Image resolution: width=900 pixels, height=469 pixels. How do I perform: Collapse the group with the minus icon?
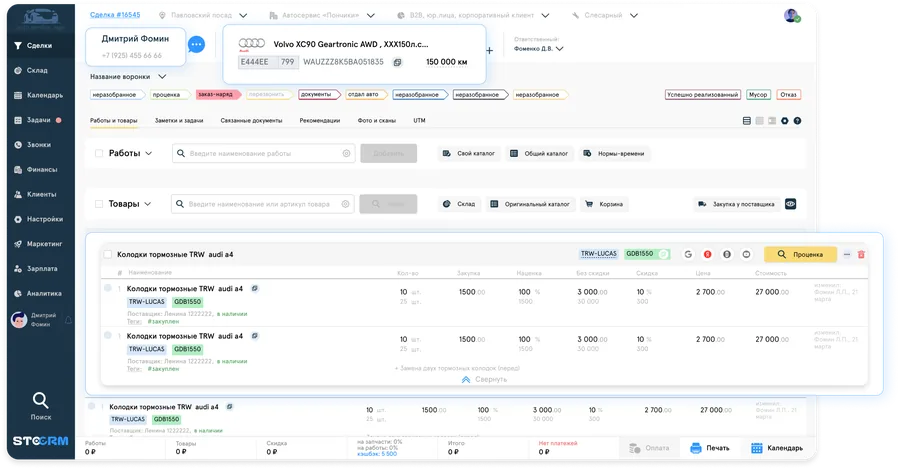(x=847, y=254)
